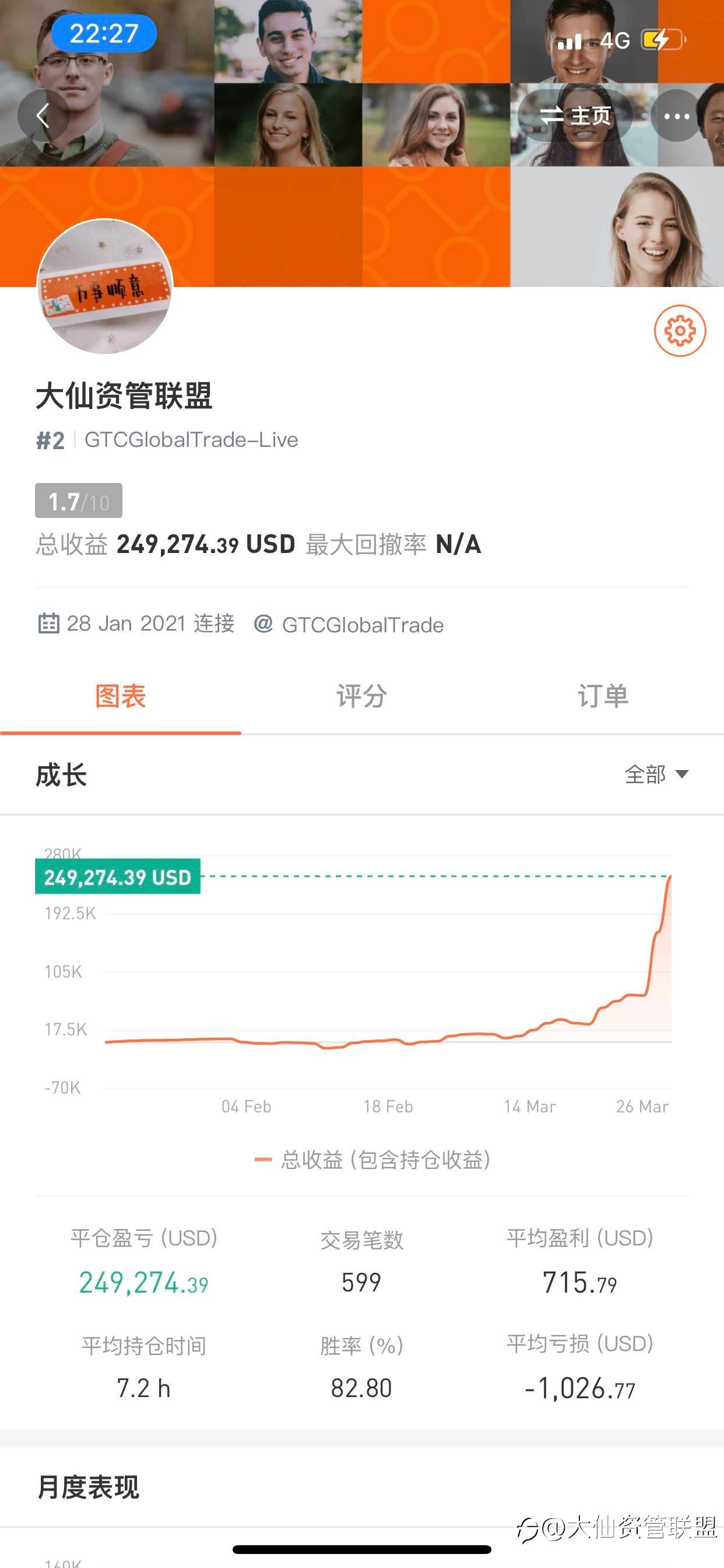Tap the @ icon before GTCGlobalTrade
The image size is (724, 1568).
coord(263,624)
